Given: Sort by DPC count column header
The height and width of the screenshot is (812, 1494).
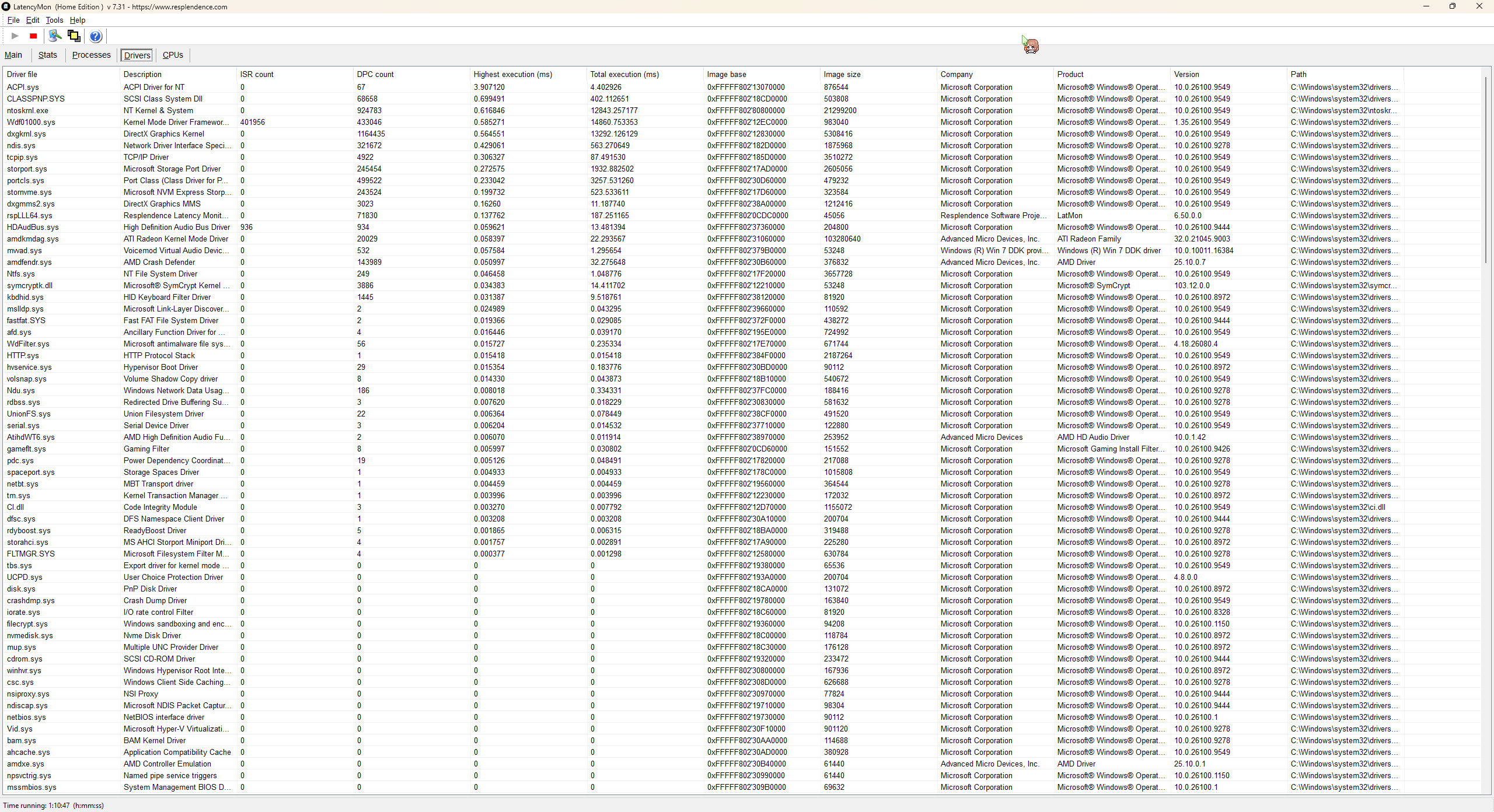Looking at the screenshot, I should (x=411, y=74).
